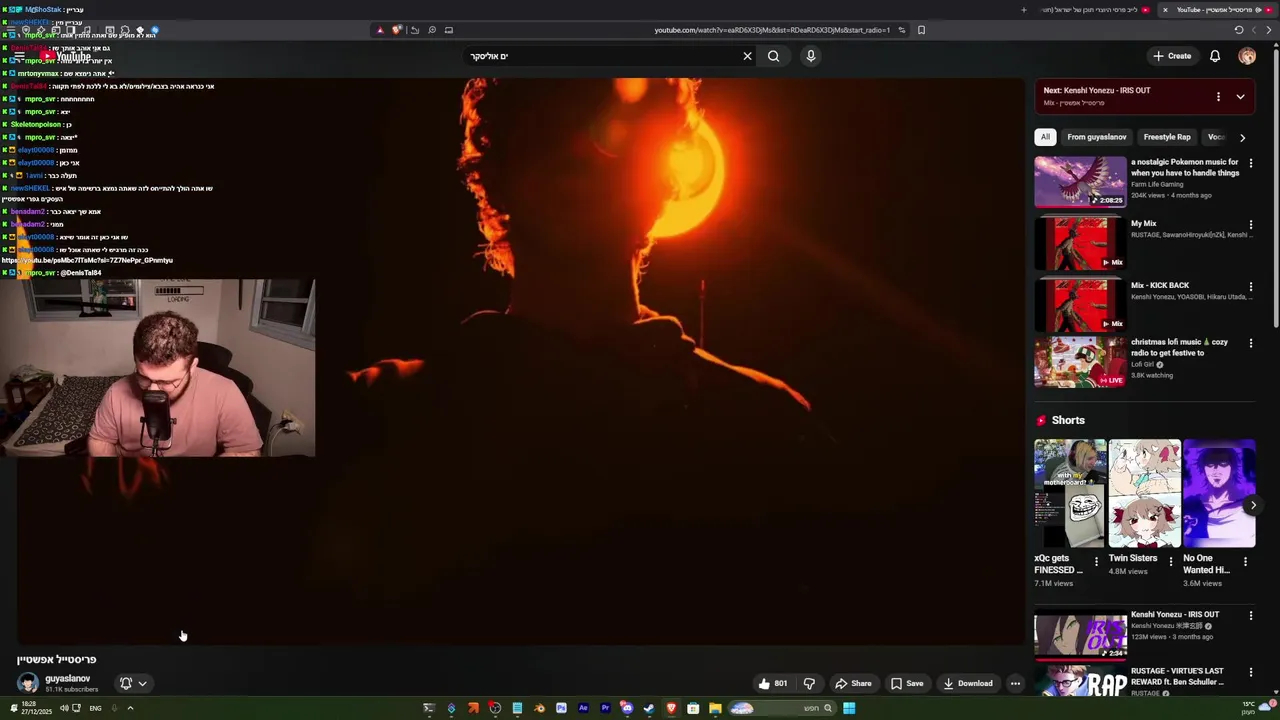1280x720 pixels.
Task: Bookmark this page icon in address bar
Action: (921, 30)
